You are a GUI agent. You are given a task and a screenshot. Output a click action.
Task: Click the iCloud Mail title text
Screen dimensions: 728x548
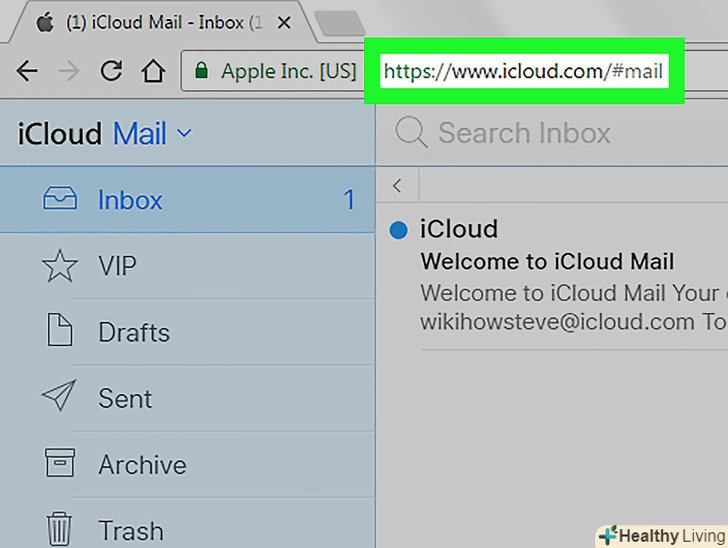[92, 134]
